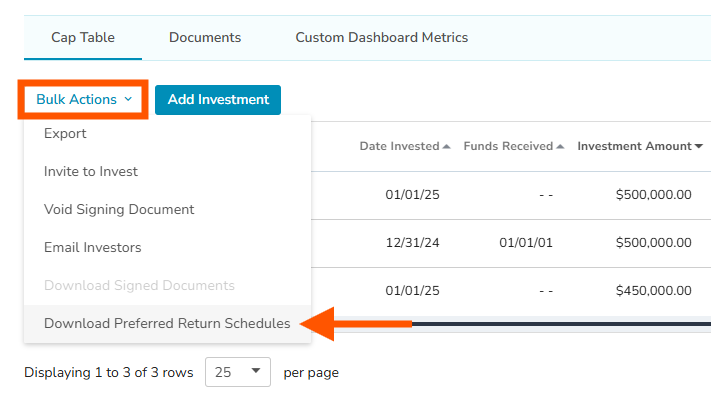The height and width of the screenshot is (418, 711).
Task: Expand the 25 rows per page selector
Action: 238,372
